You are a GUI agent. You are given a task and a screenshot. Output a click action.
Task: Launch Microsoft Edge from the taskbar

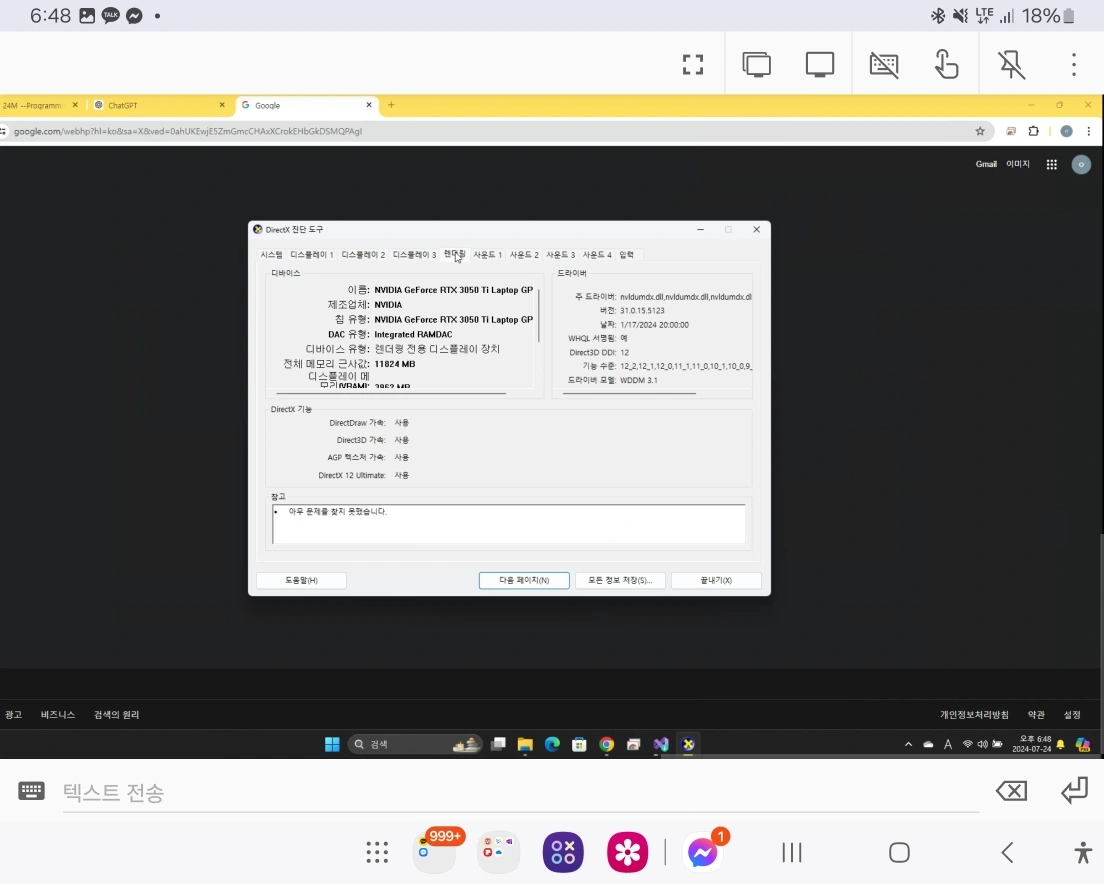(x=552, y=744)
